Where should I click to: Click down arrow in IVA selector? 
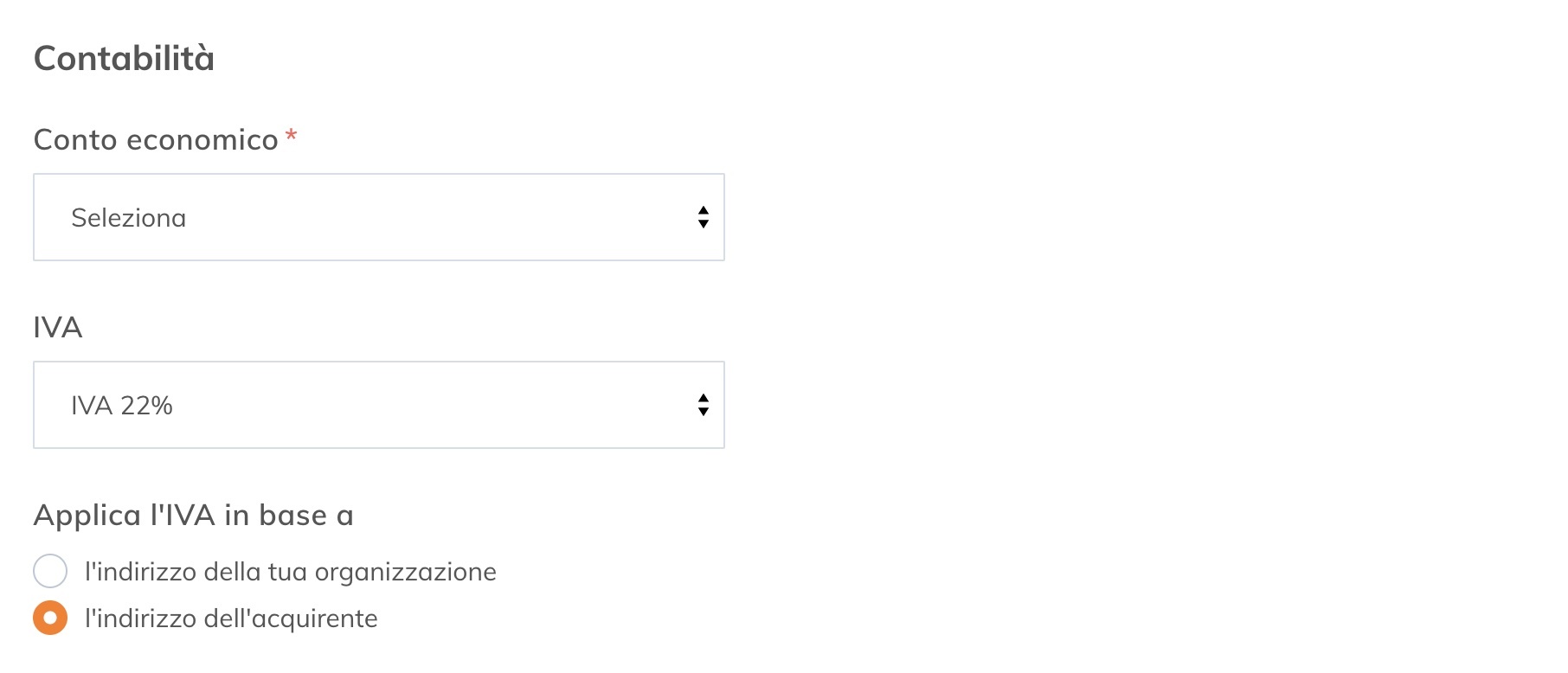pyautogui.click(x=704, y=412)
